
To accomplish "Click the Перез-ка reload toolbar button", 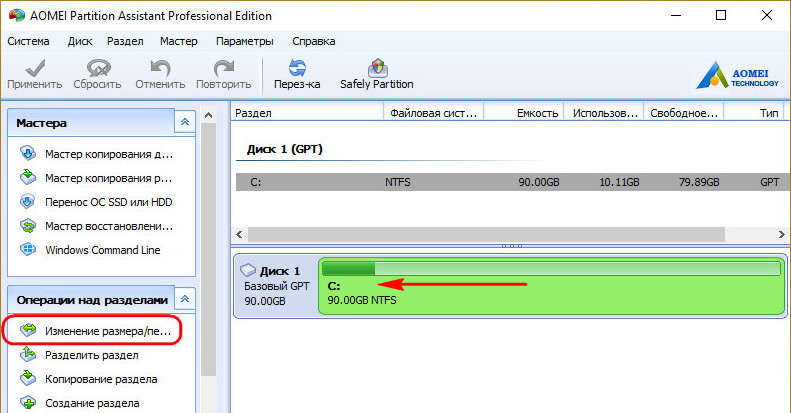I will [x=297, y=74].
